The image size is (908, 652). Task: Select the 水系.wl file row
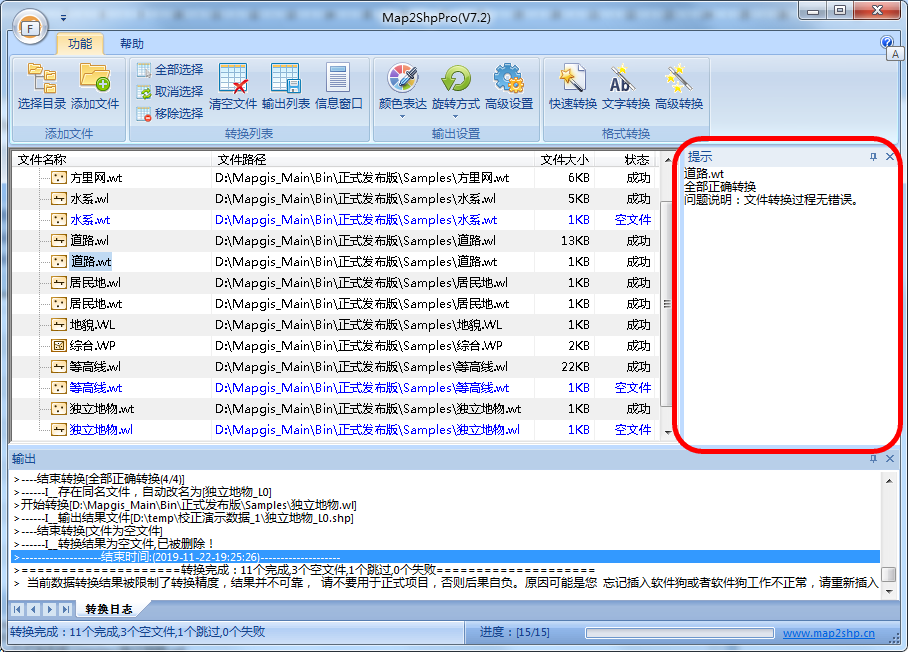pos(336,199)
